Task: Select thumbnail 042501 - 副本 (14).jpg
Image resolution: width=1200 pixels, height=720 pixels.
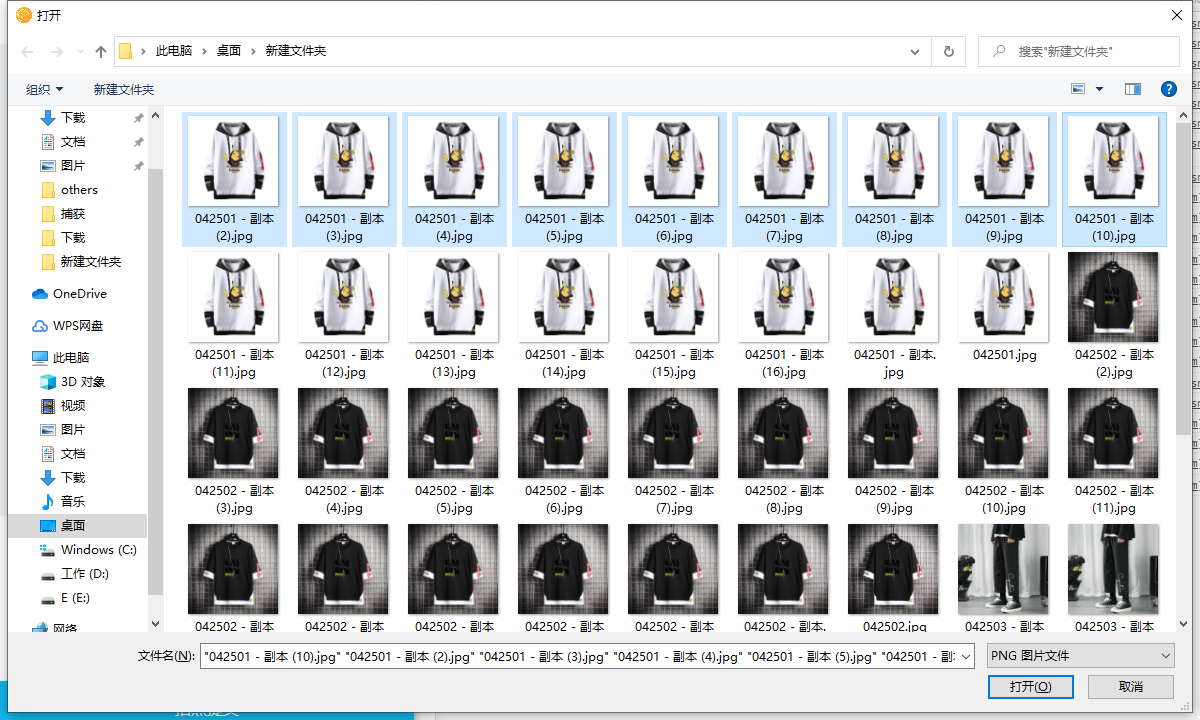Action: click(x=565, y=297)
